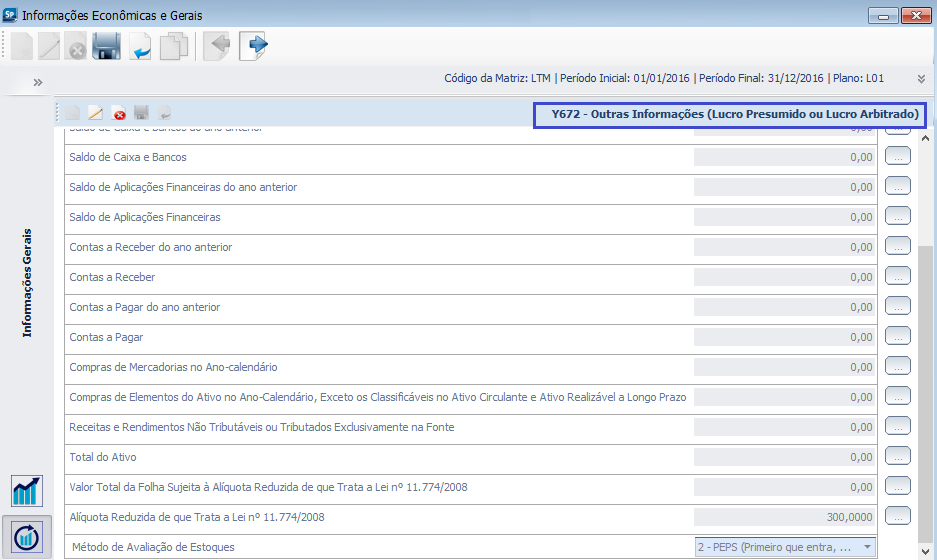Collapse header info with double-down chevron

tap(921, 78)
